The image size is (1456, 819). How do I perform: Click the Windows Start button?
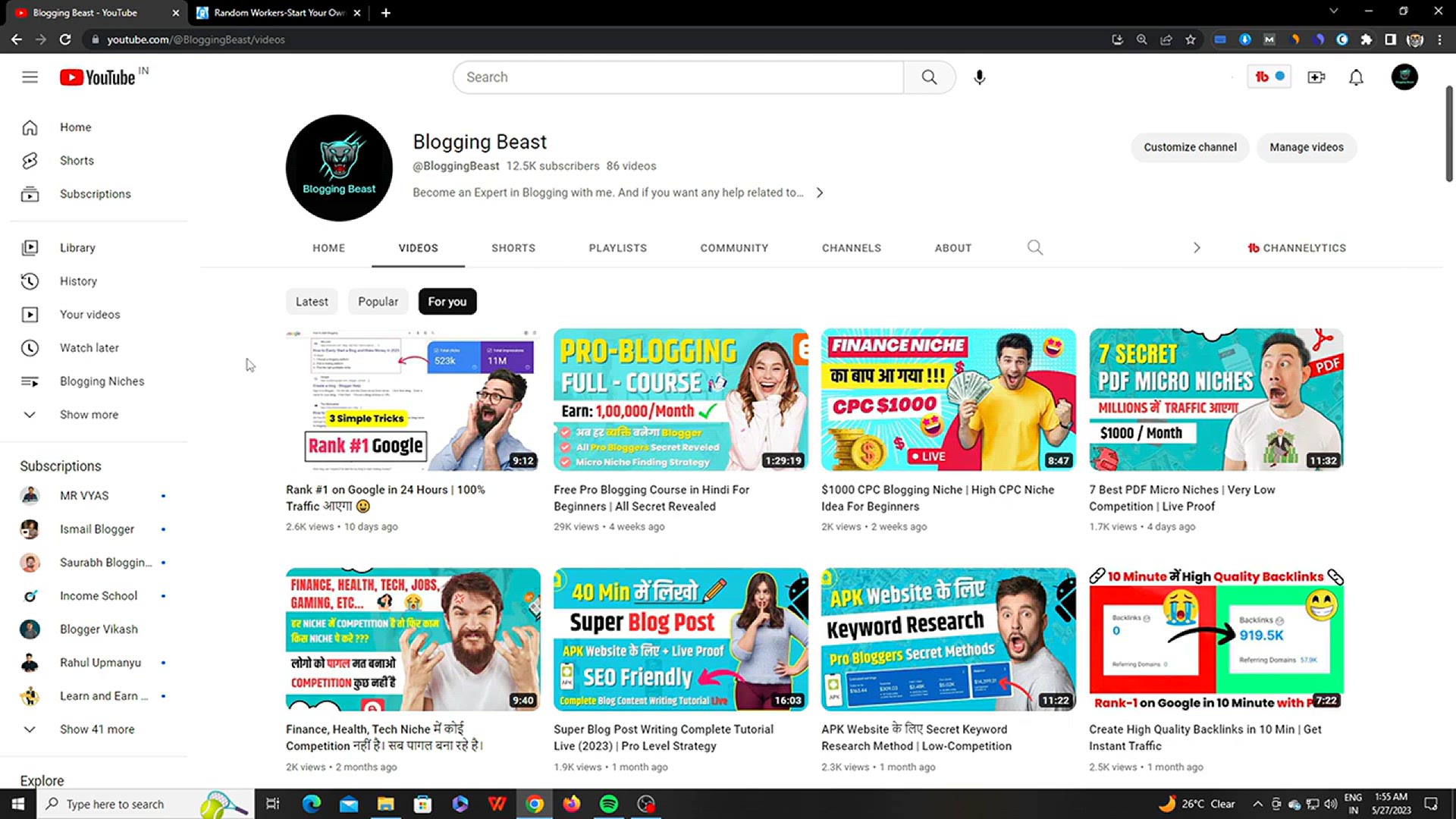(17, 804)
